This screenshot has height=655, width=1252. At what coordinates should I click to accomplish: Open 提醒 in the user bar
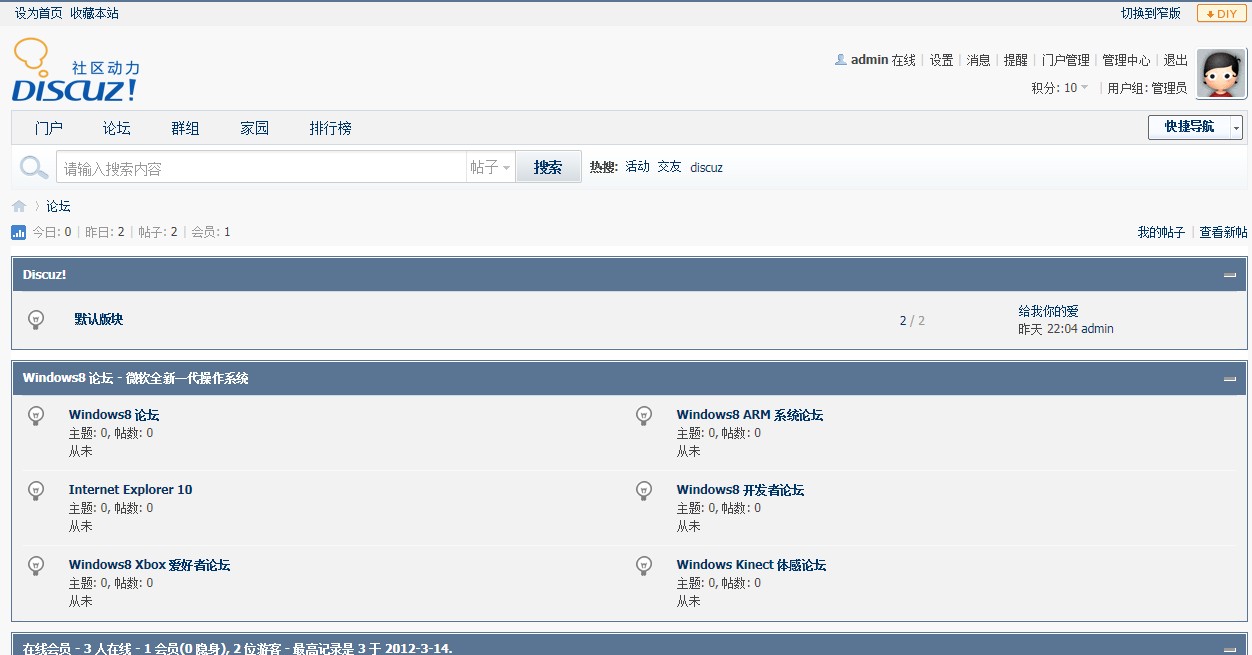(1016, 60)
